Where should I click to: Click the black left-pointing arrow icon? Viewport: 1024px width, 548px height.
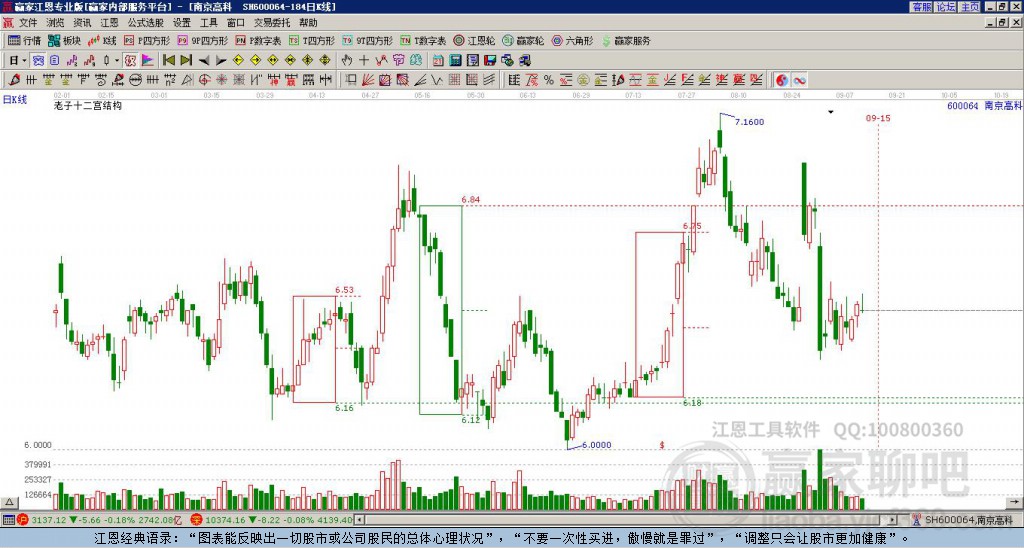(204, 61)
